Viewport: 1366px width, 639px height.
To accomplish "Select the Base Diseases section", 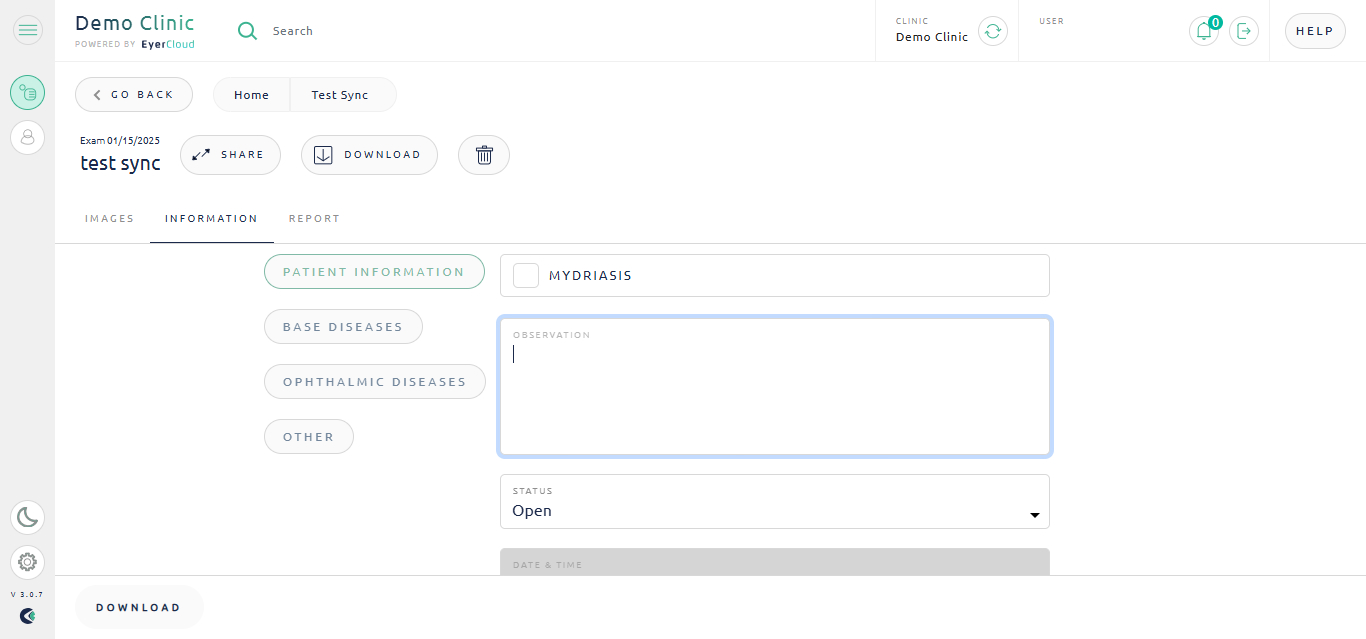I will 343,327.
